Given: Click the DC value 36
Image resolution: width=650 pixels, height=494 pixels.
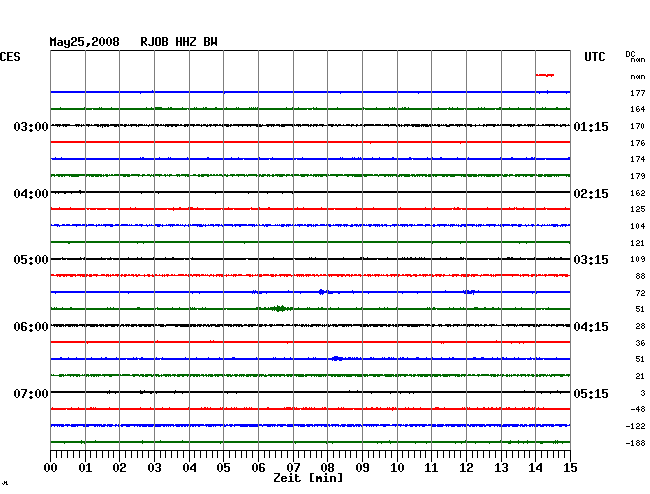Looking at the screenshot, I should pyautogui.click(x=640, y=343).
